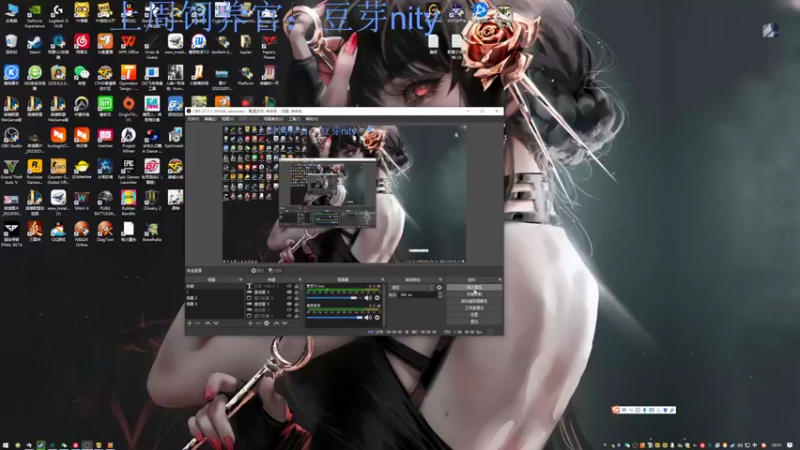The height and width of the screenshot is (450, 800).
Task: Open the green iQIYI desktop icon
Action: click(105, 107)
